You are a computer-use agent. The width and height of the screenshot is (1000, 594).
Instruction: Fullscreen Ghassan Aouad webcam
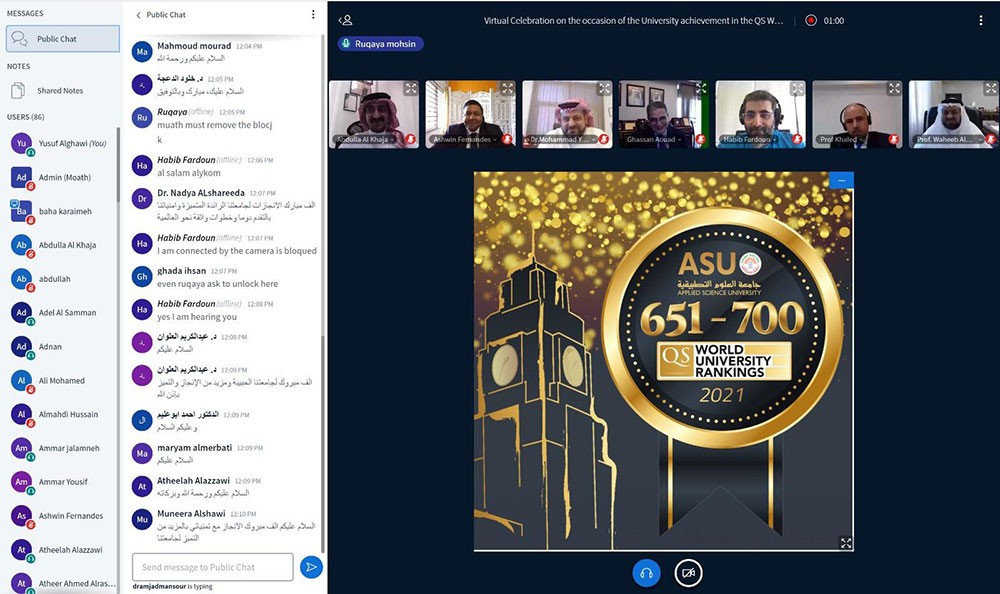(x=701, y=89)
